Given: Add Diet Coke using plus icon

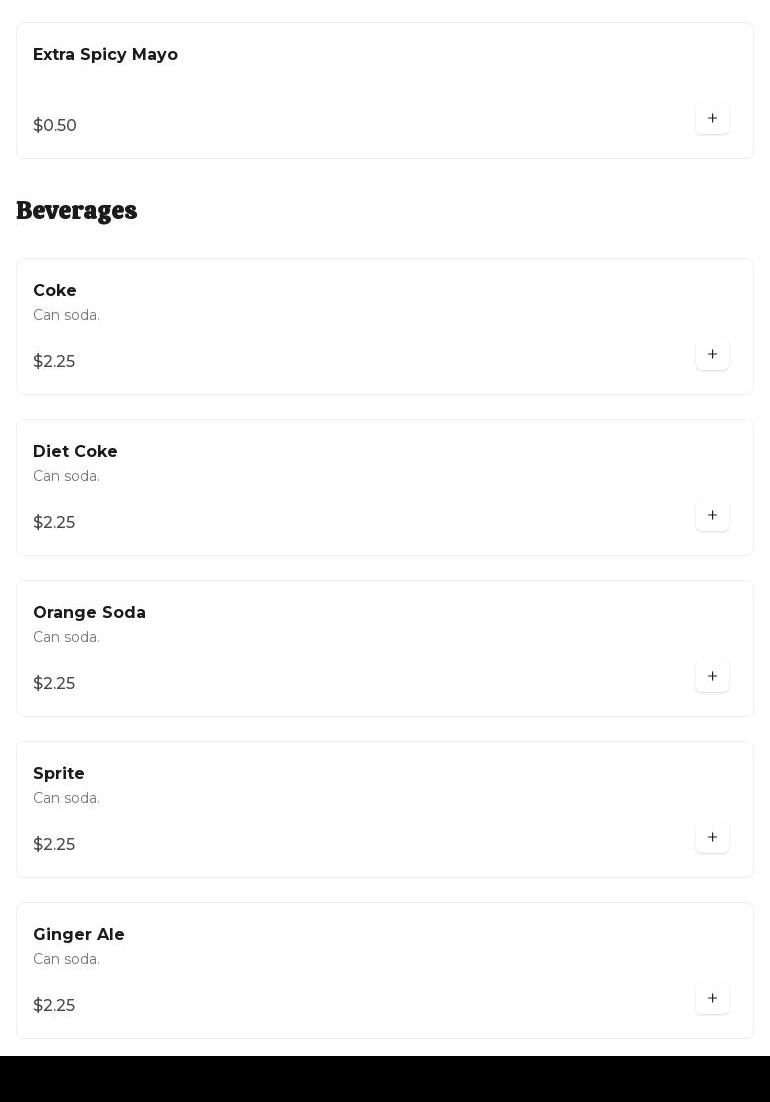Looking at the screenshot, I should click(712, 515).
